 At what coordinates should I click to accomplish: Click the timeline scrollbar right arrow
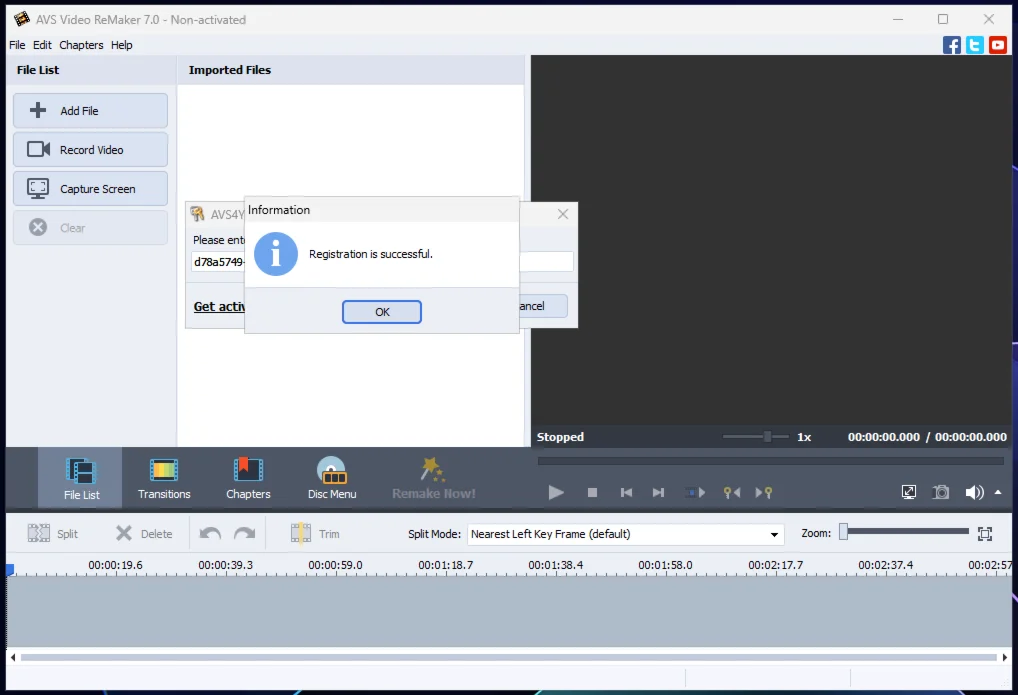1005,657
